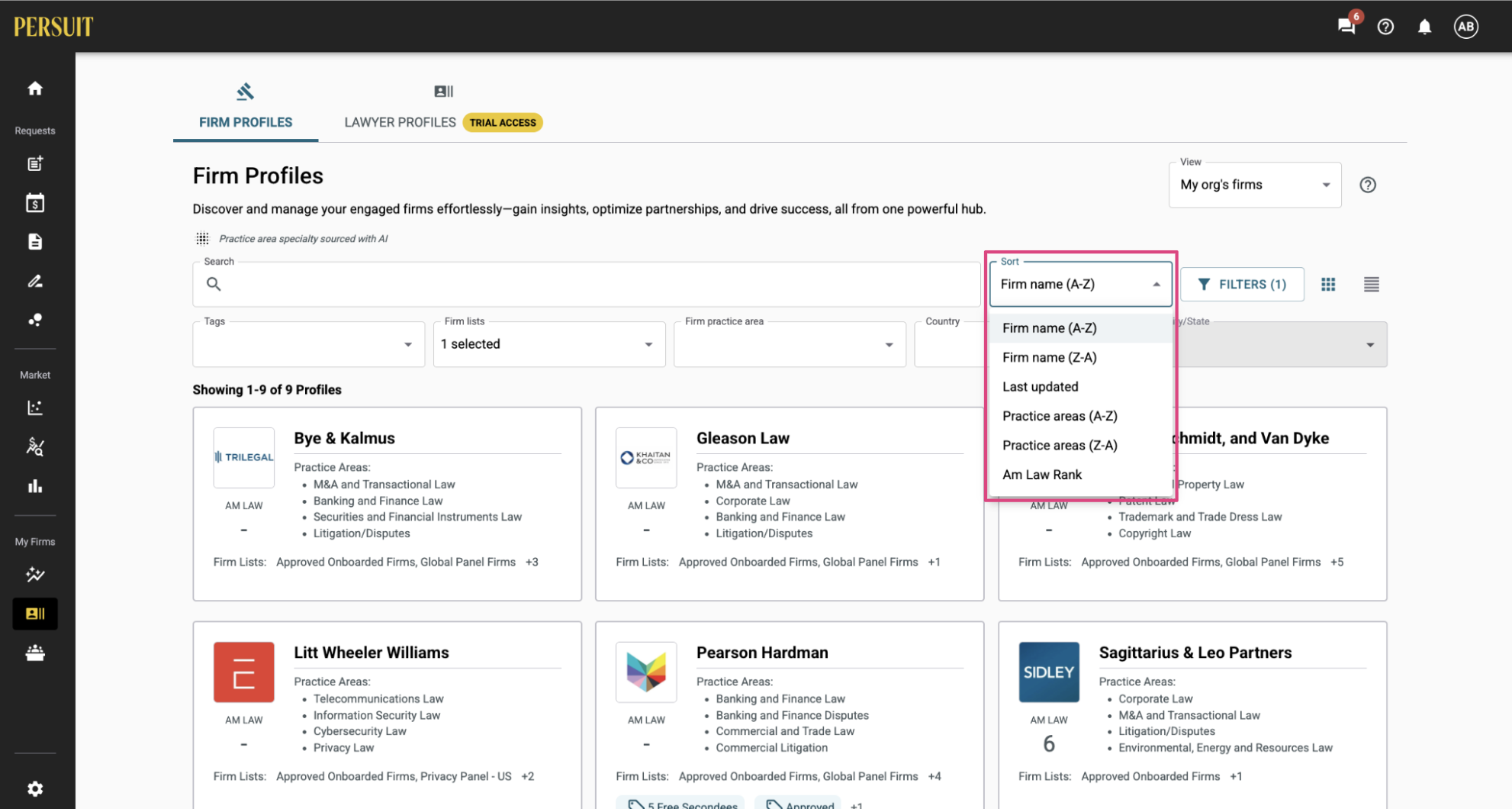This screenshot has height=809, width=1512.
Task: Click the Khaitan & Co logo thumbnail
Action: pos(646,457)
